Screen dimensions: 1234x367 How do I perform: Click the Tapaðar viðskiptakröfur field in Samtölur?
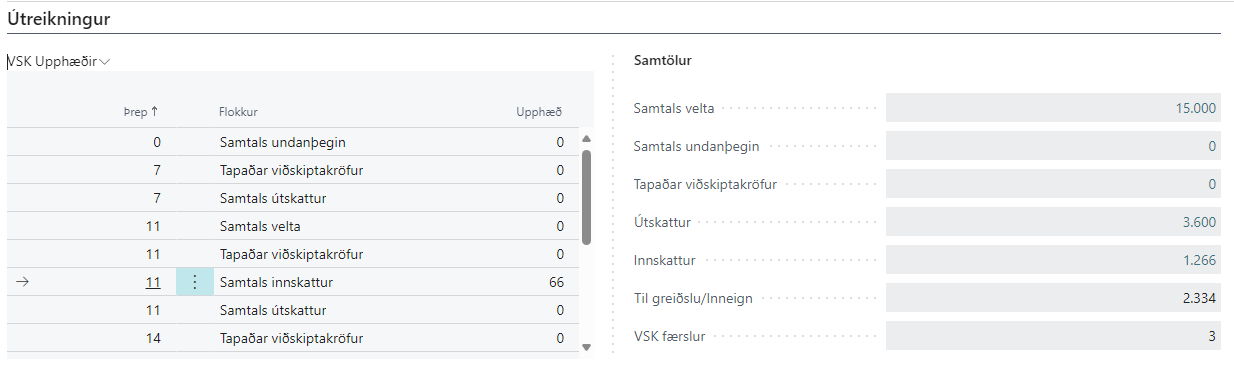click(1053, 184)
